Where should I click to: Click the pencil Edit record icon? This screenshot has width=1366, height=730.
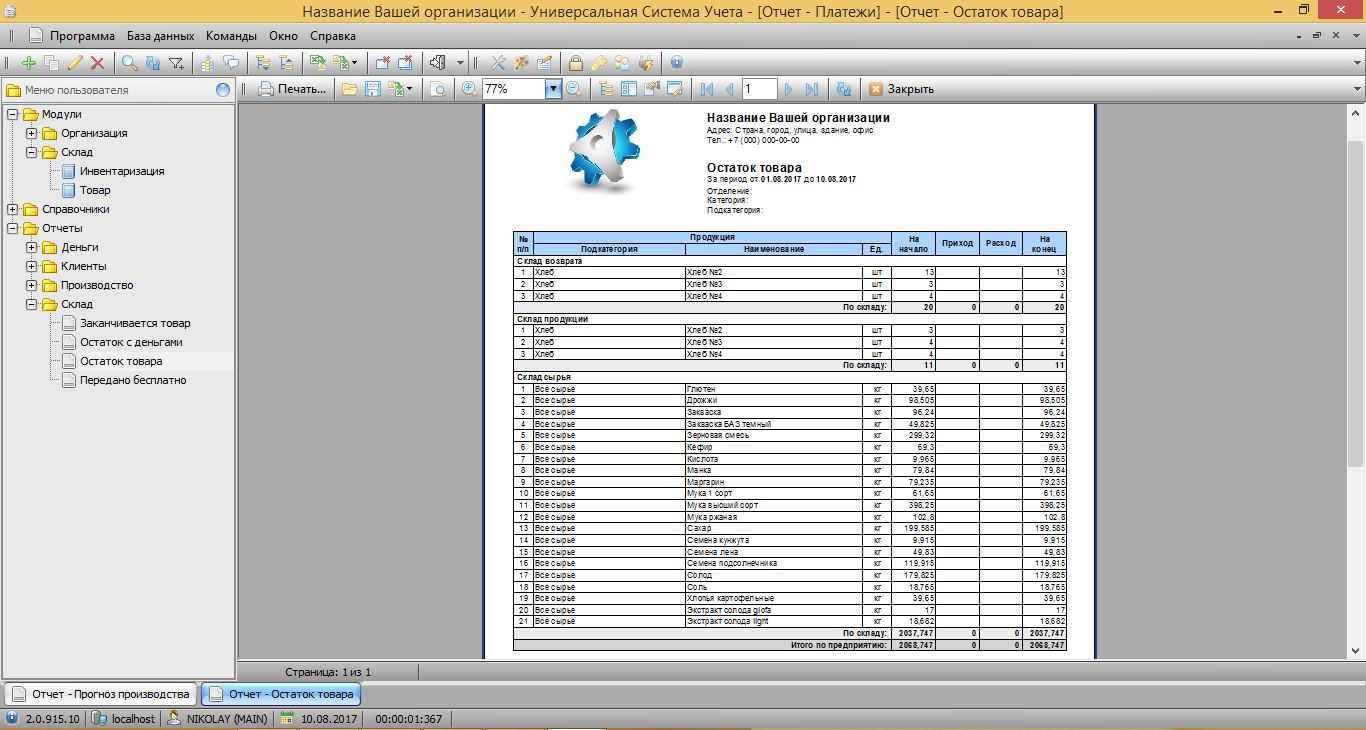[75, 63]
